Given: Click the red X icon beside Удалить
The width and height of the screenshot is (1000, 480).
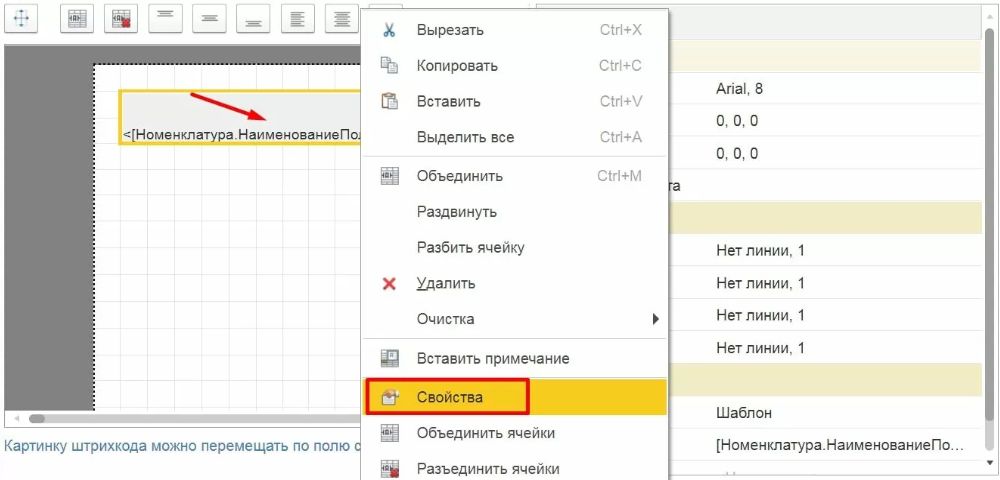Looking at the screenshot, I should click(389, 283).
